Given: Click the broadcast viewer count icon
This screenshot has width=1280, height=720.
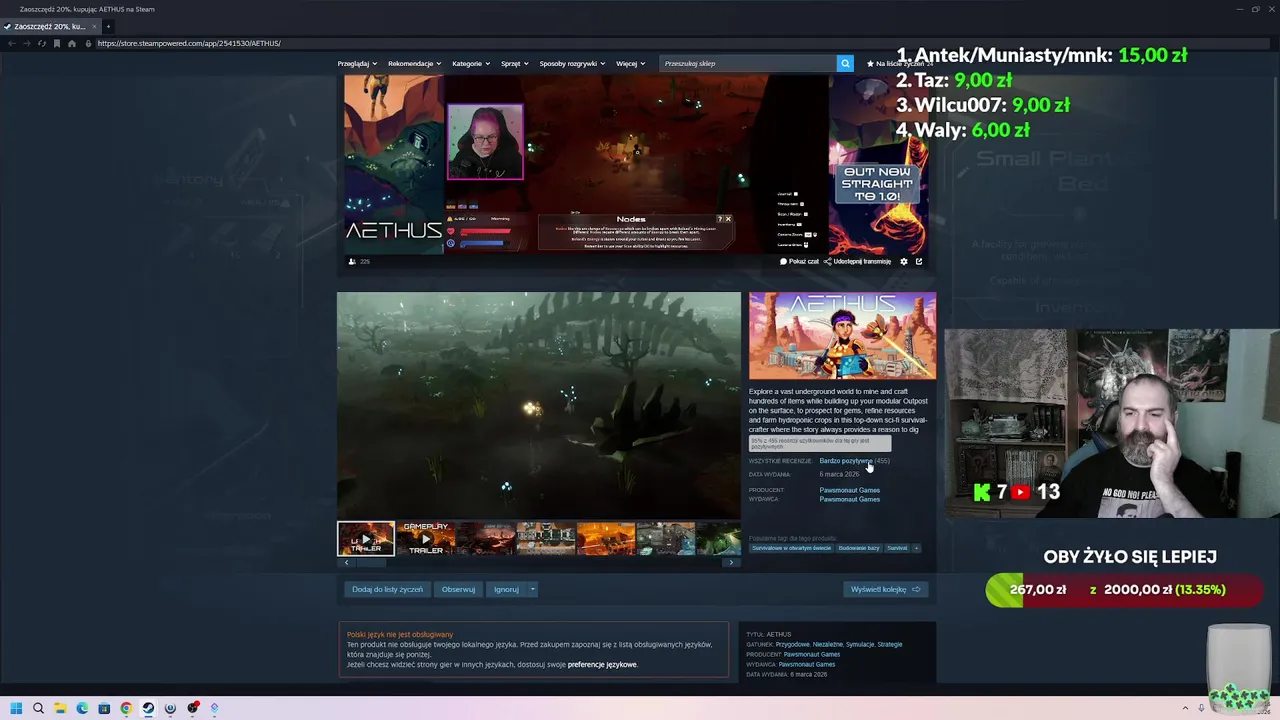Looking at the screenshot, I should coord(352,261).
